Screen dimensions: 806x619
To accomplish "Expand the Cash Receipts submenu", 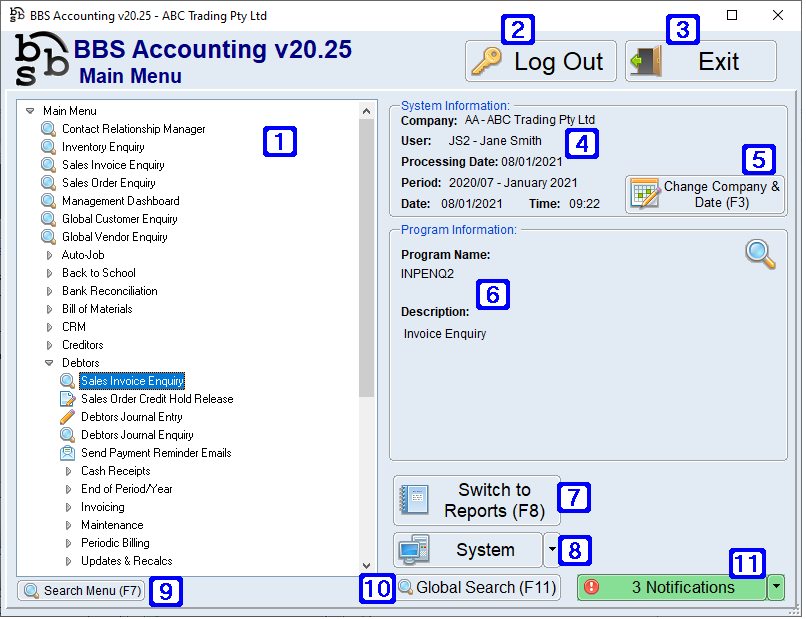I will pyautogui.click(x=69, y=471).
